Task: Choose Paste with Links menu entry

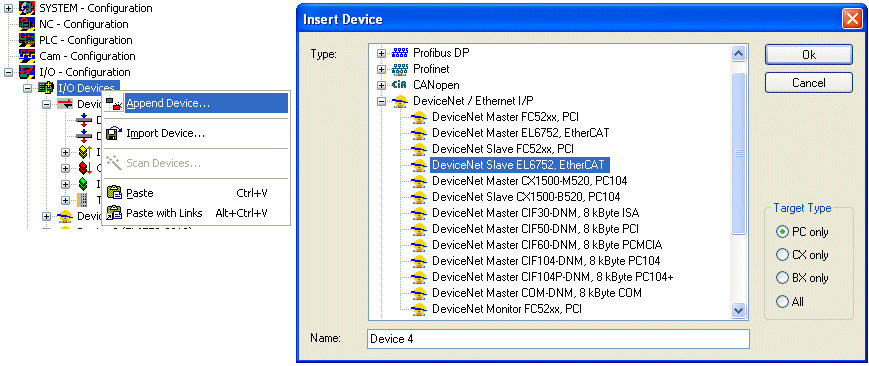Action: tap(196, 213)
